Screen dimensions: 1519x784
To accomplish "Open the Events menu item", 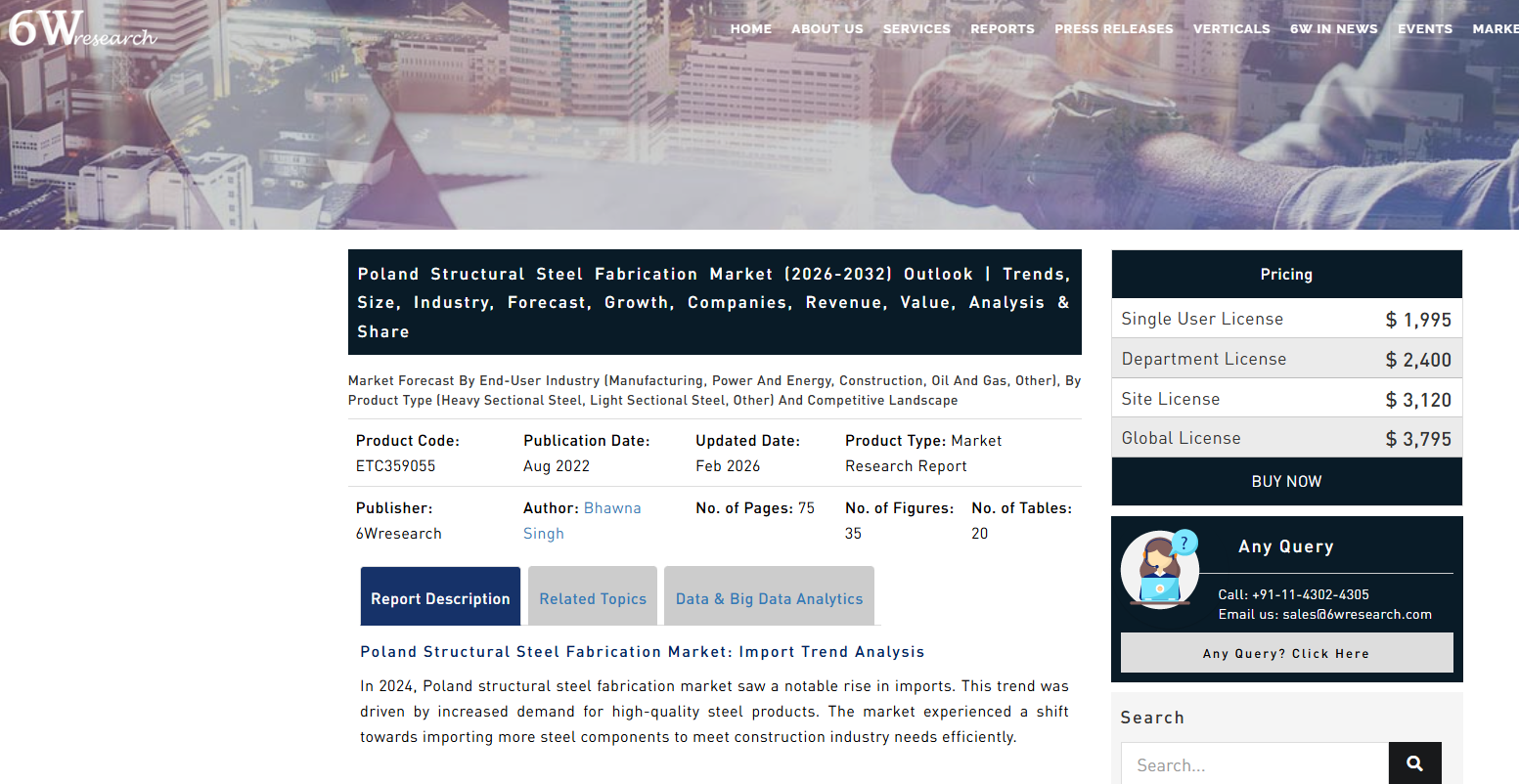I will pos(1424,29).
